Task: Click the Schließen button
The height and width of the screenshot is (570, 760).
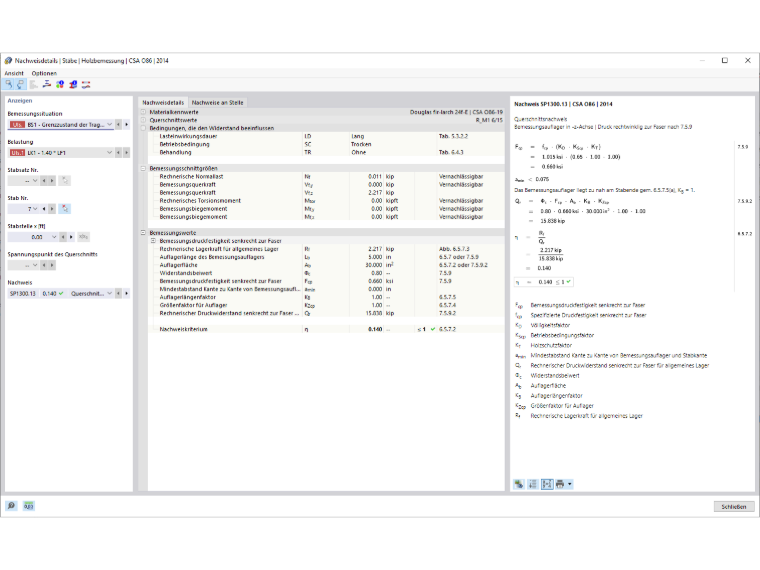Action: click(734, 507)
